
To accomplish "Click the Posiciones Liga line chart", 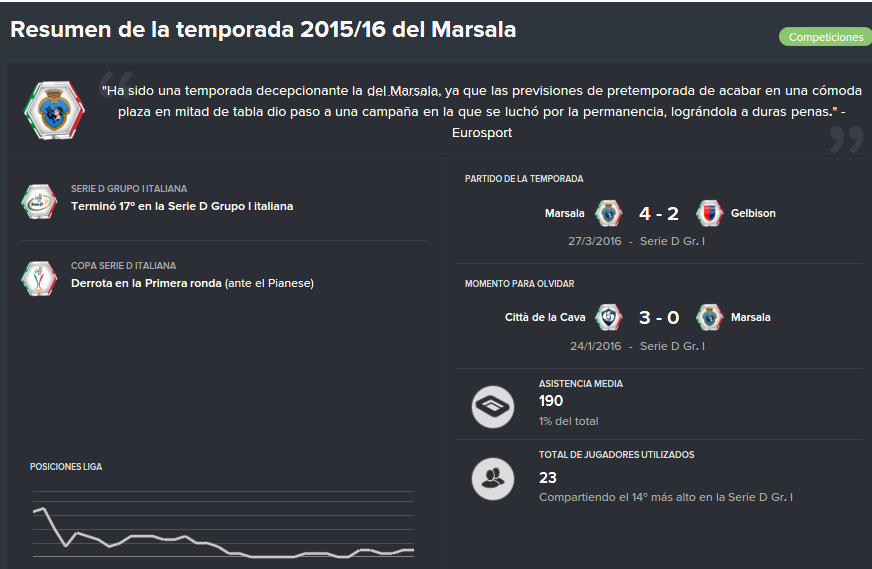I will 223,524.
